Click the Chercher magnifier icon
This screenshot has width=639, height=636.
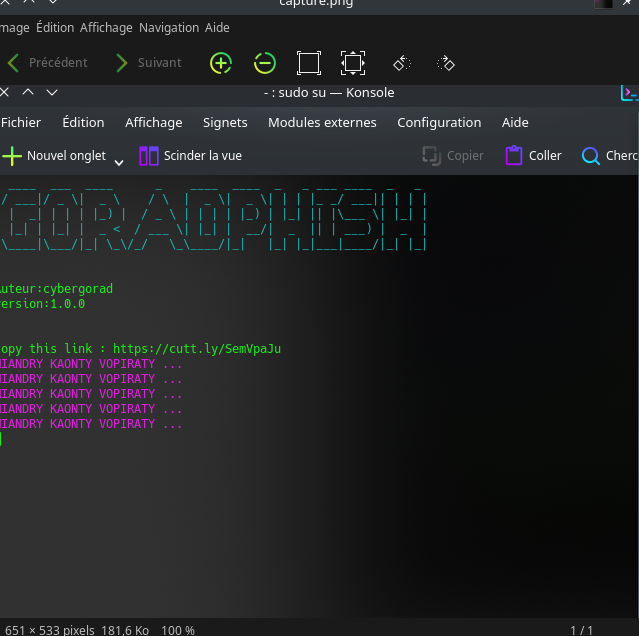[591, 156]
